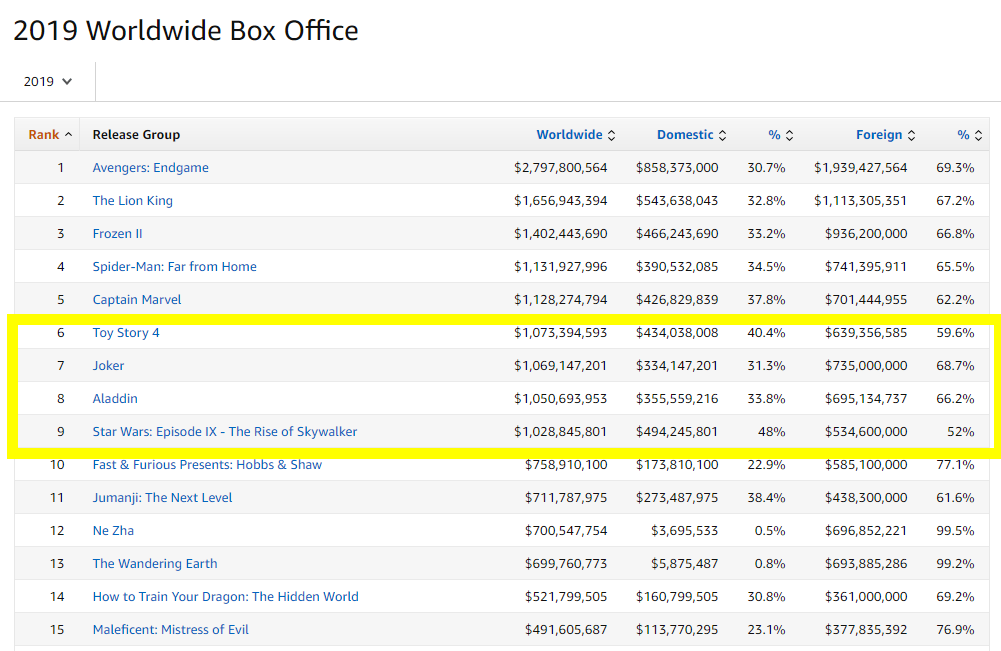Click the ascending sort arrow beside Rank
This screenshot has height=651, width=1001.
pos(68,135)
